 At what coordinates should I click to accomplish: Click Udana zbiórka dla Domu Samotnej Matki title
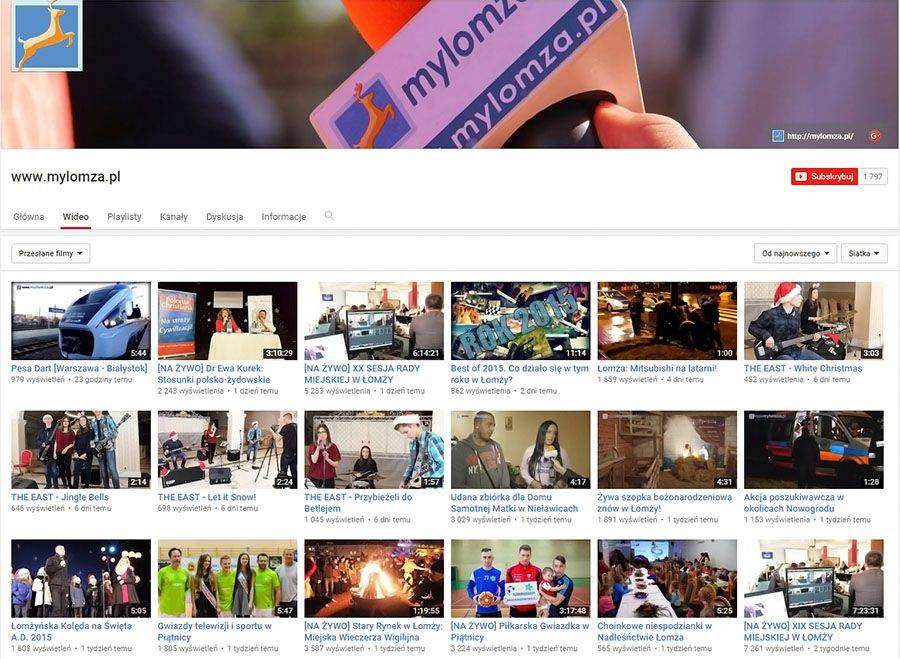click(514, 503)
